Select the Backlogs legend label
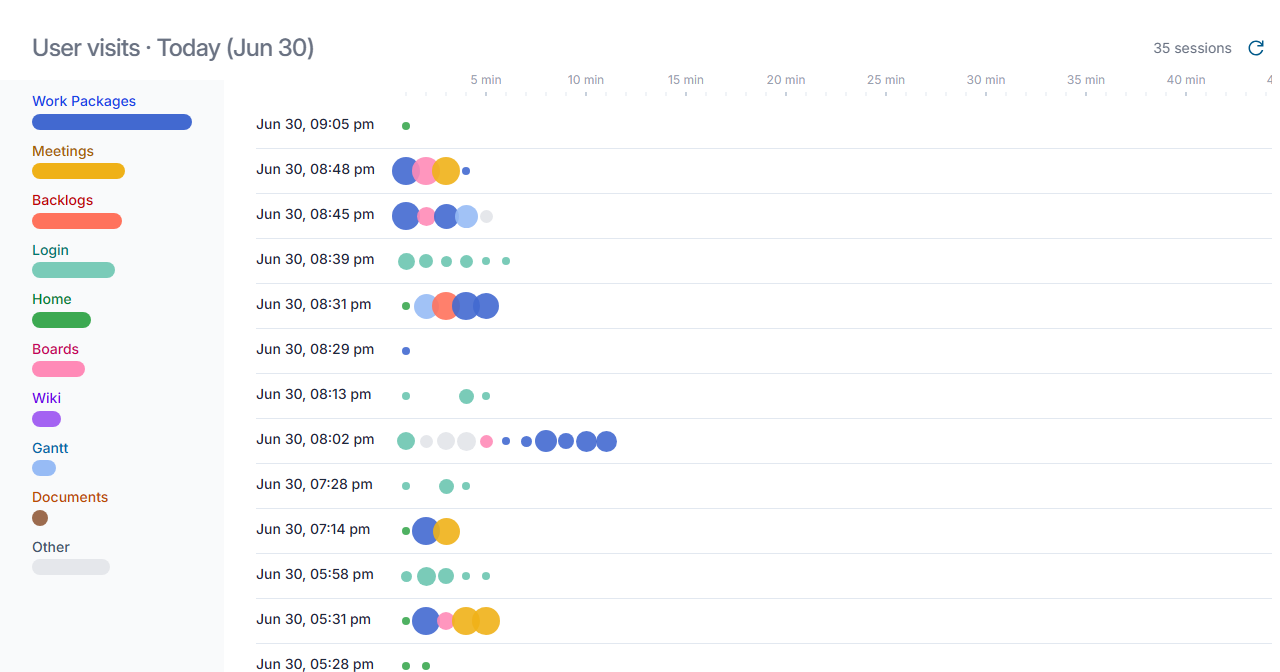This screenshot has height=672, width=1280. coord(62,200)
